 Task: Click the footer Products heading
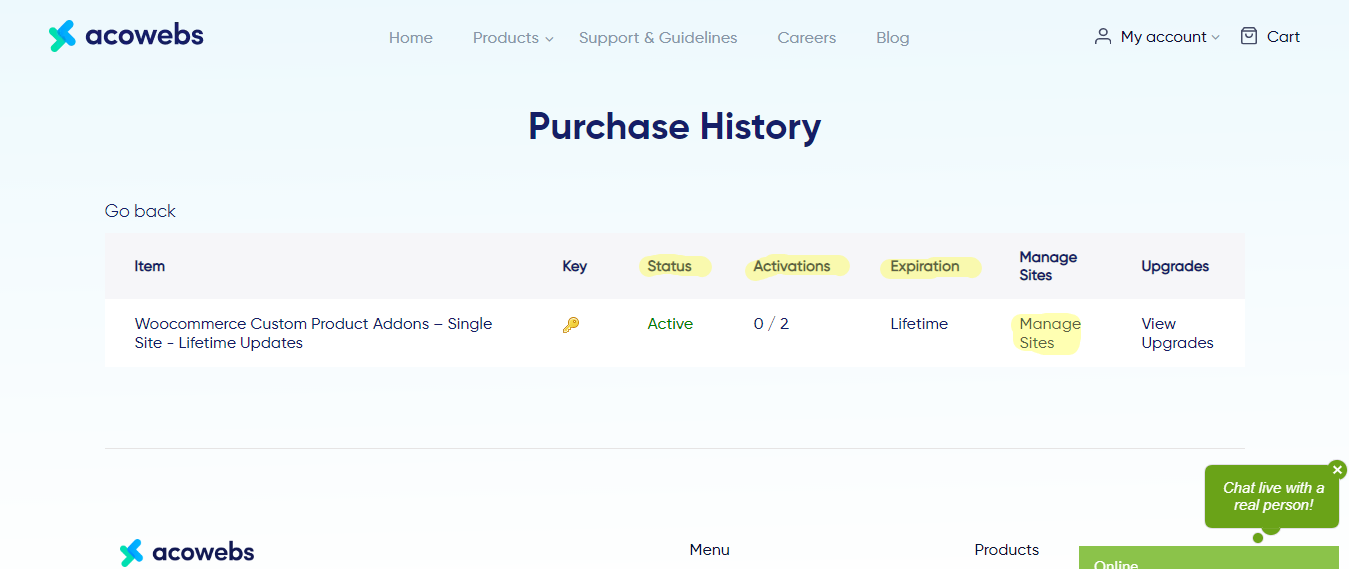[1006, 550]
